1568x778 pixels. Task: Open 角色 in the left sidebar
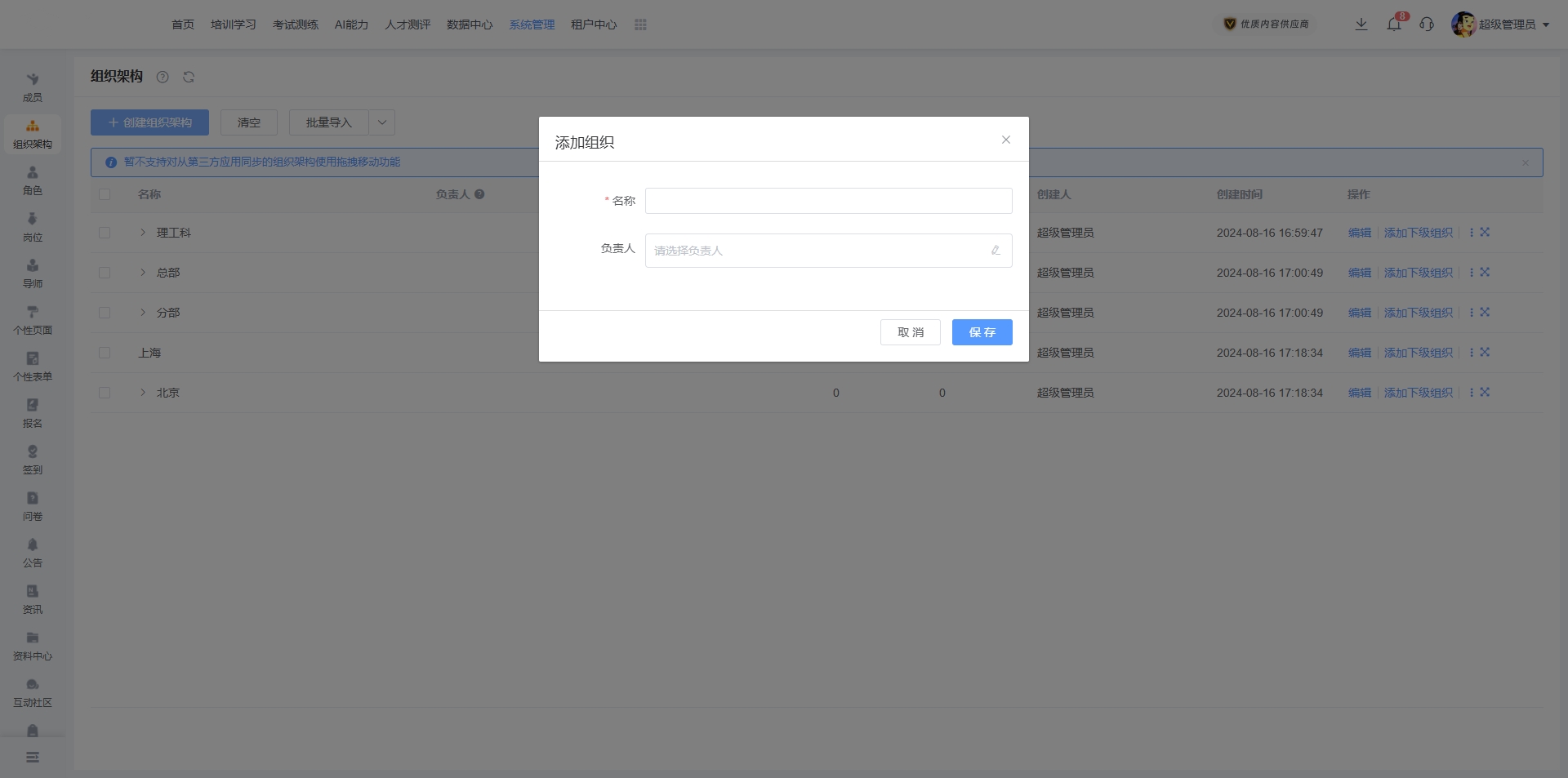point(33,180)
